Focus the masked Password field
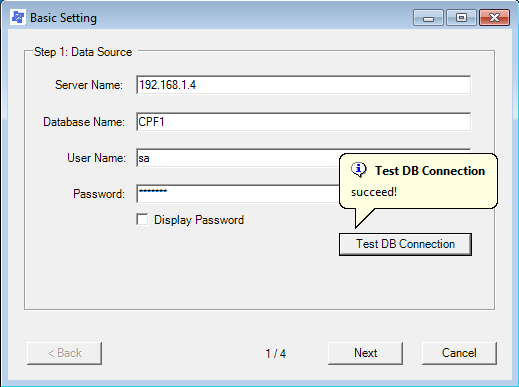 [237, 194]
